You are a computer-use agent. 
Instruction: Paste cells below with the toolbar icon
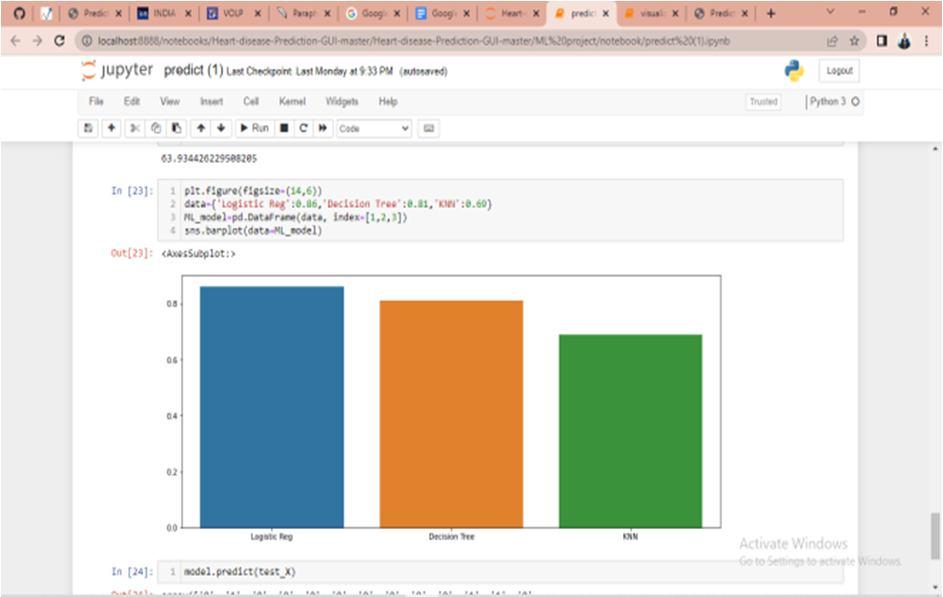(176, 128)
